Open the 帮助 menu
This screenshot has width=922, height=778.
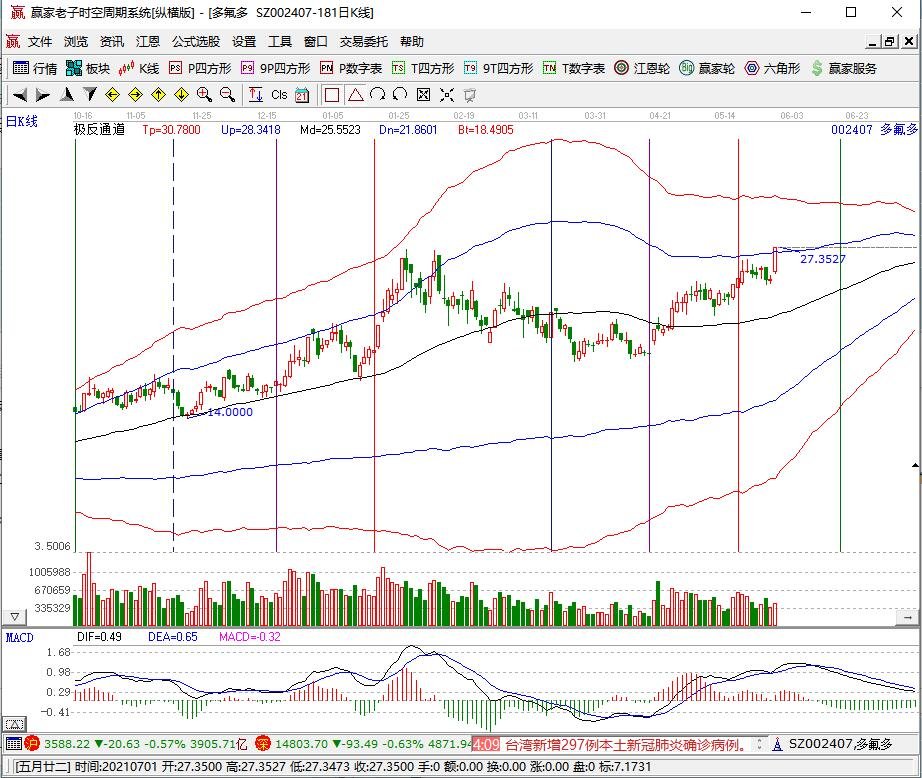[412, 42]
